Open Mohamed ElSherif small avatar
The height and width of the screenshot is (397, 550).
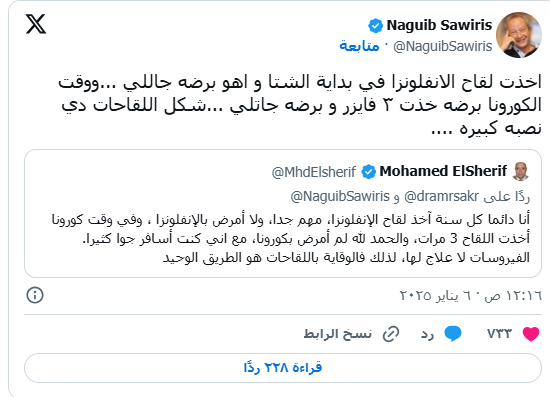[521, 171]
